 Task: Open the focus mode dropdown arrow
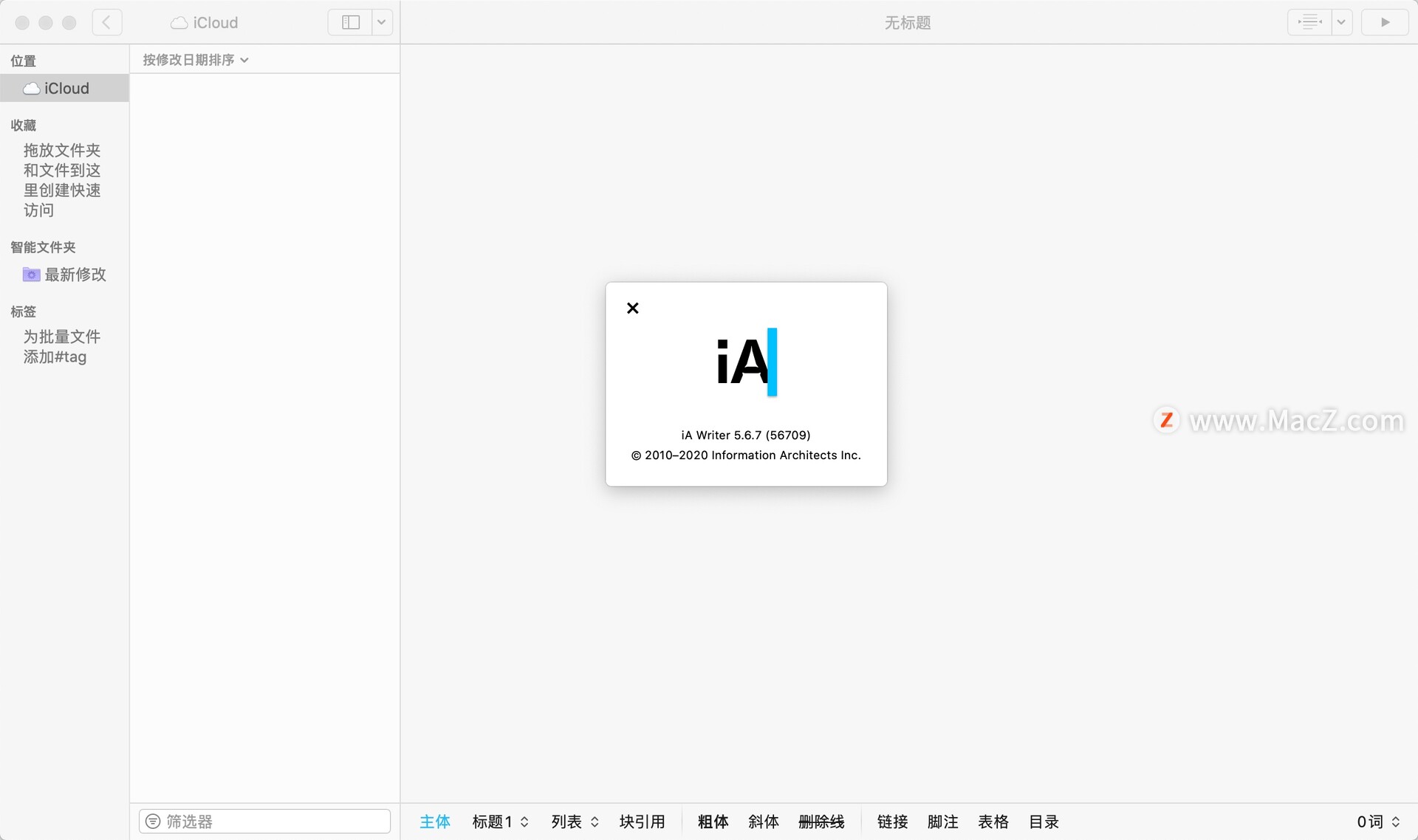[x=1341, y=22]
